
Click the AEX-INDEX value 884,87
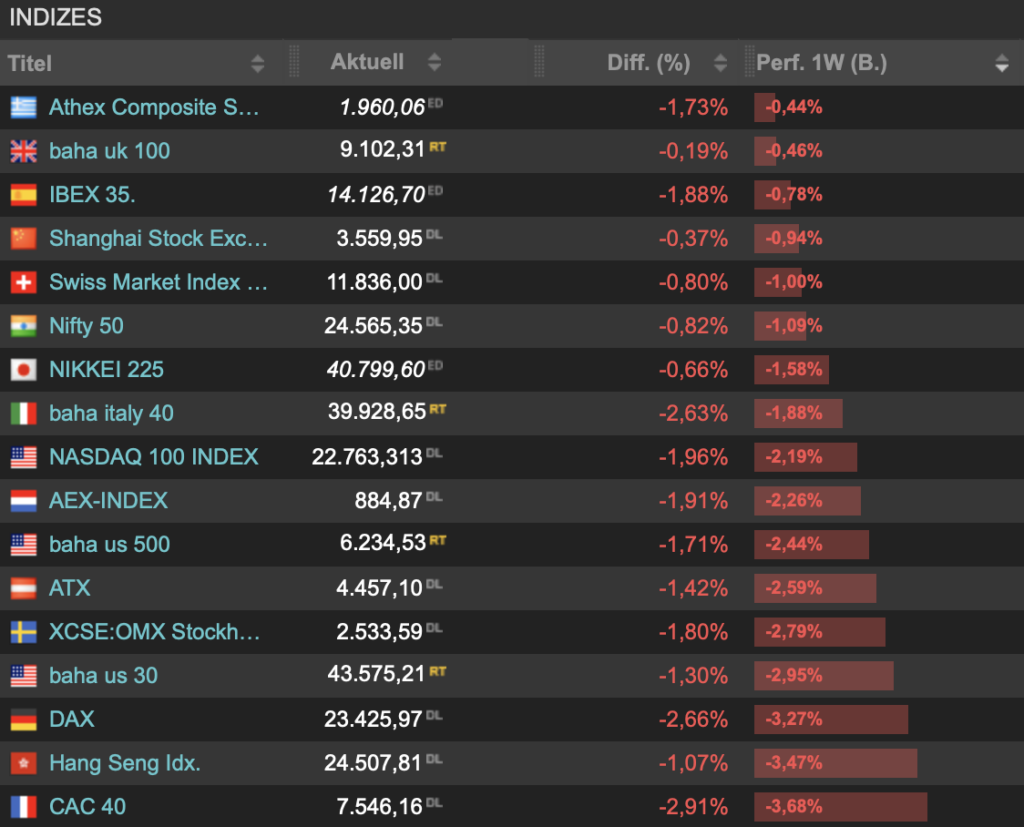(x=389, y=501)
